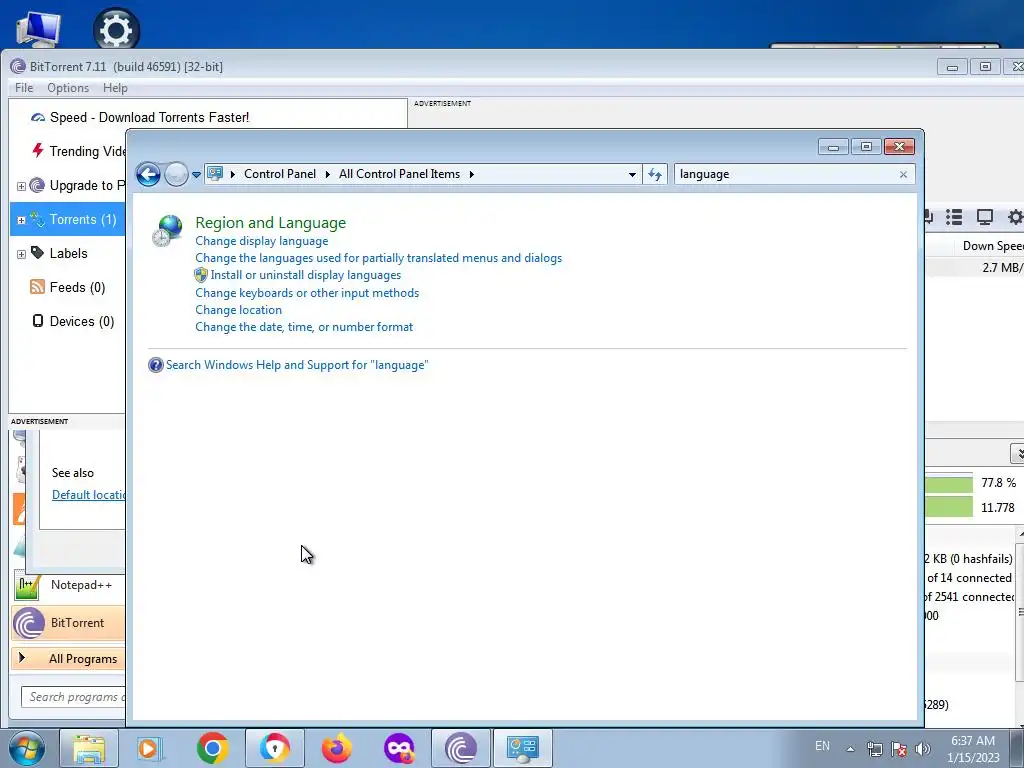Open Region and Language globe icon
Screen dimensions: 1024x768
(x=167, y=231)
